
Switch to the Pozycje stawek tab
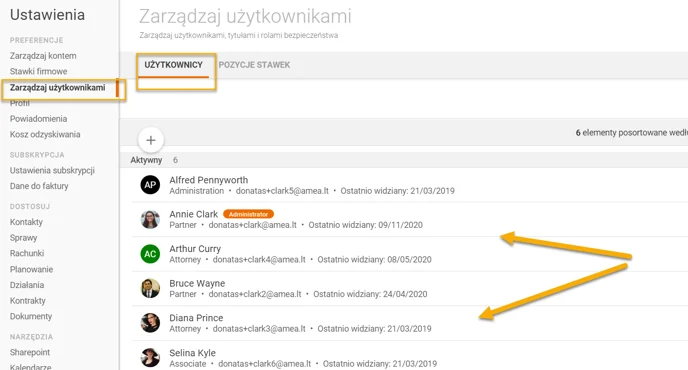pos(254,65)
